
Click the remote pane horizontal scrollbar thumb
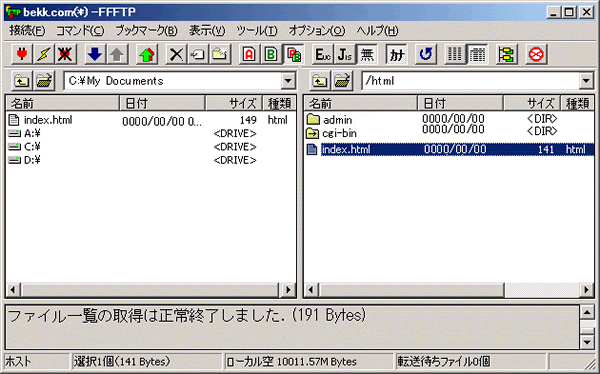pyautogui.click(x=412, y=290)
